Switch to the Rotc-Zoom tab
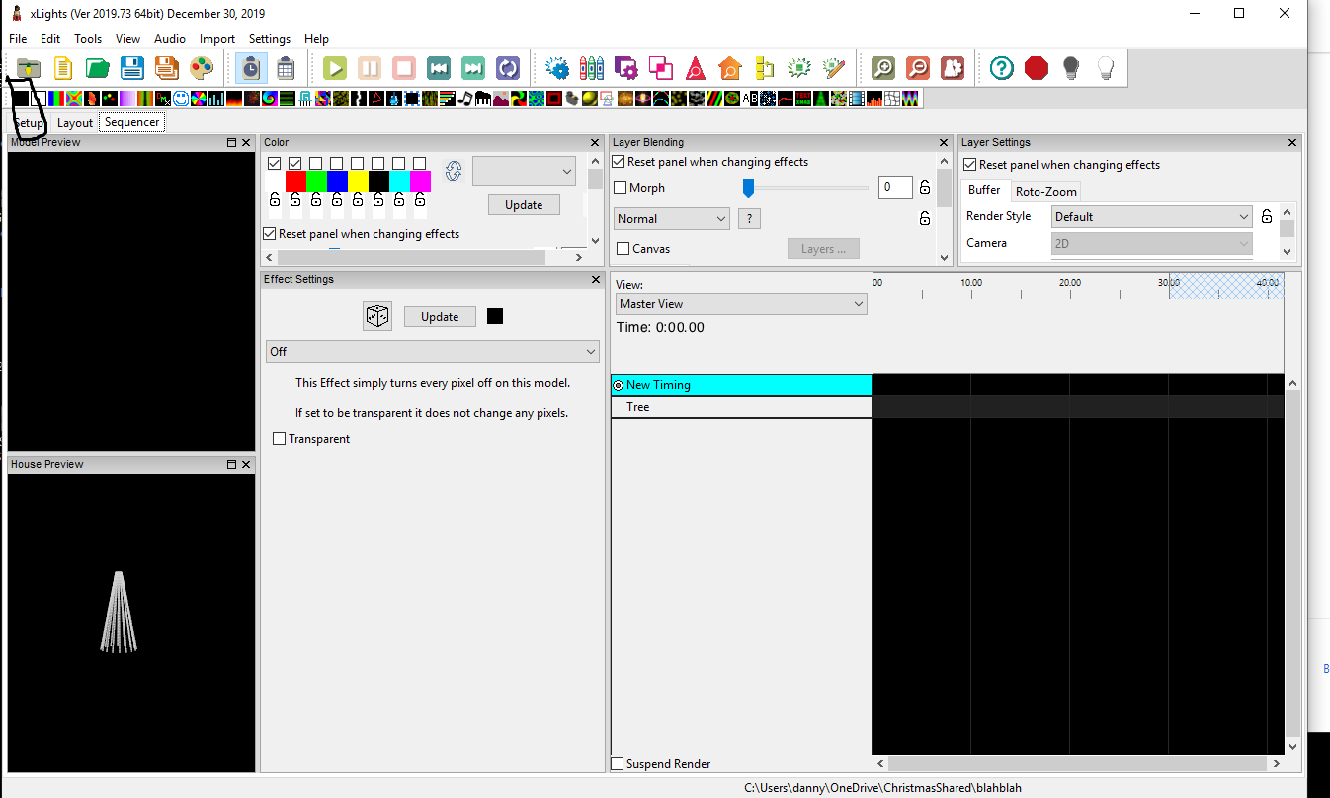This screenshot has height=798, width=1330. (1046, 191)
